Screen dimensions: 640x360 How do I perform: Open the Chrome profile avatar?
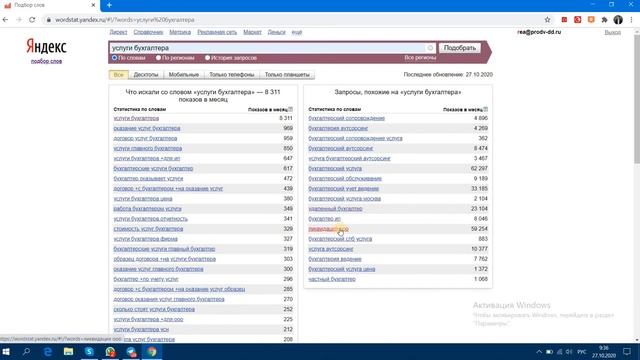tap(618, 20)
